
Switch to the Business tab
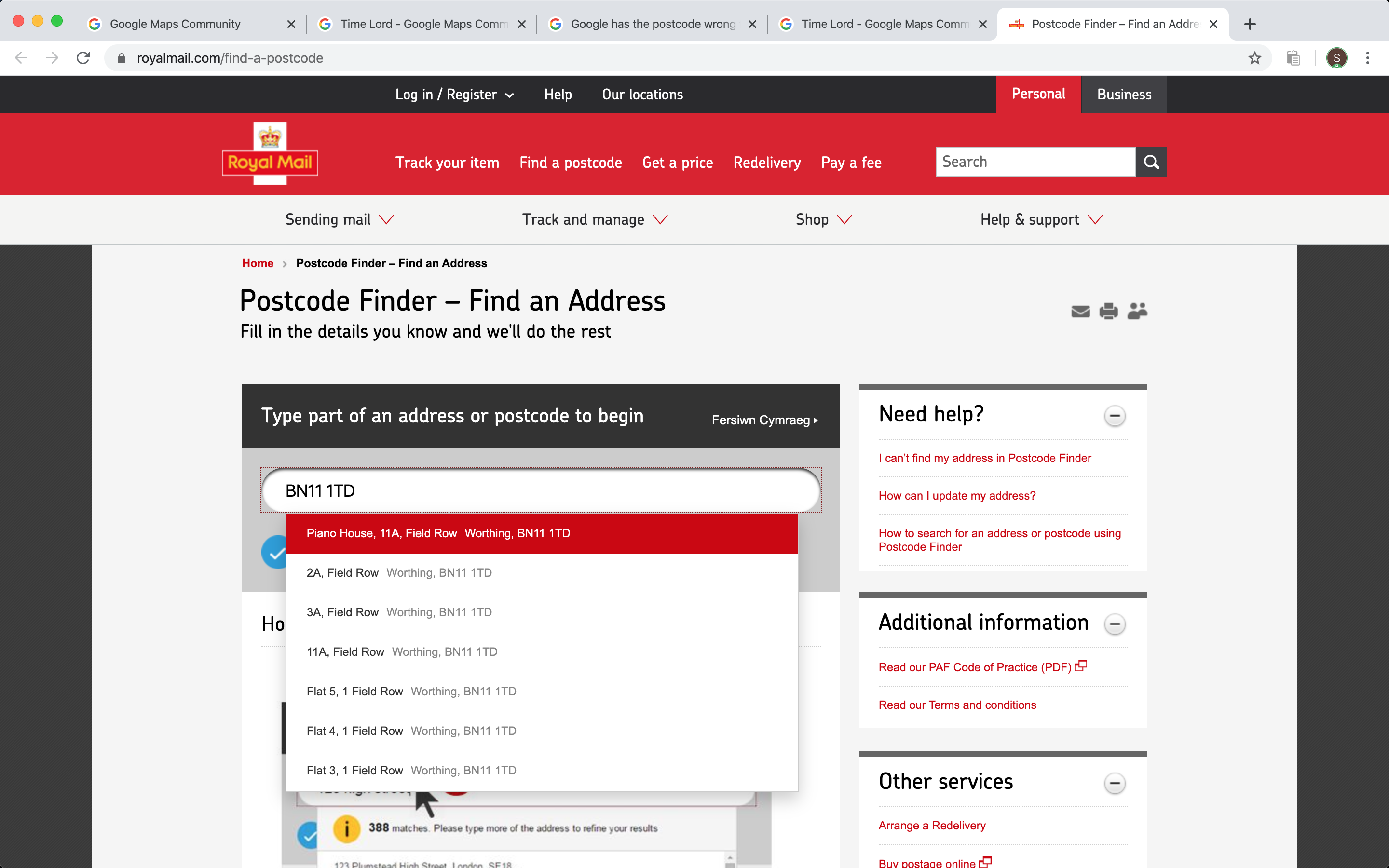[x=1124, y=95]
